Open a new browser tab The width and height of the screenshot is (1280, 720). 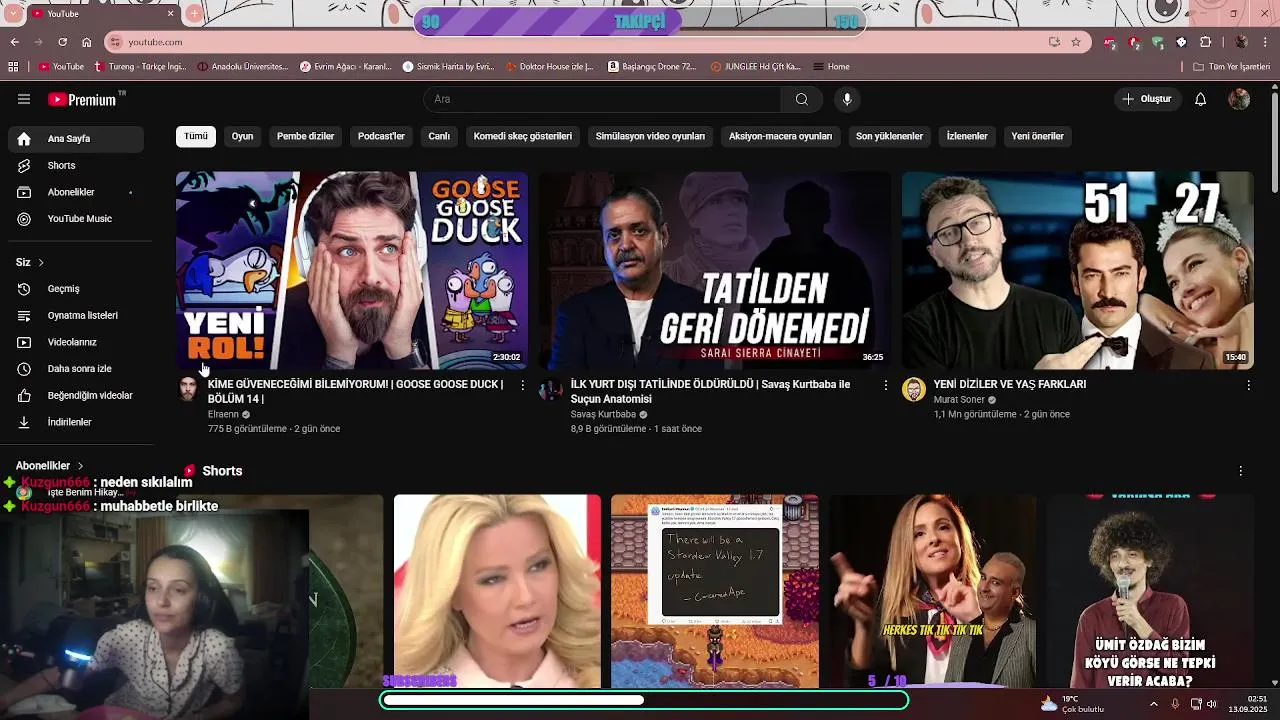194,13
